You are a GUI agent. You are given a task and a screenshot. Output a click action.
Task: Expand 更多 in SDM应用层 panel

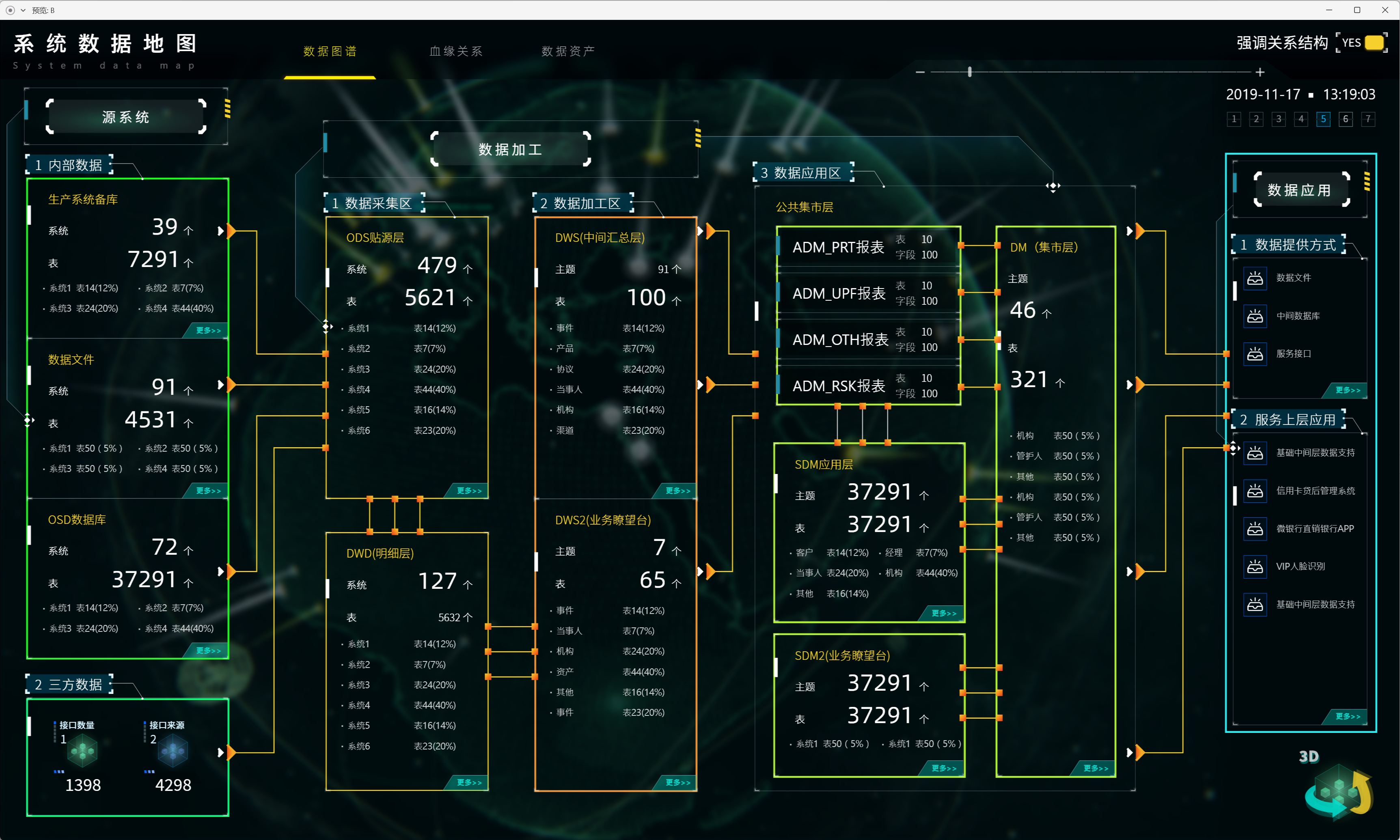point(943,613)
